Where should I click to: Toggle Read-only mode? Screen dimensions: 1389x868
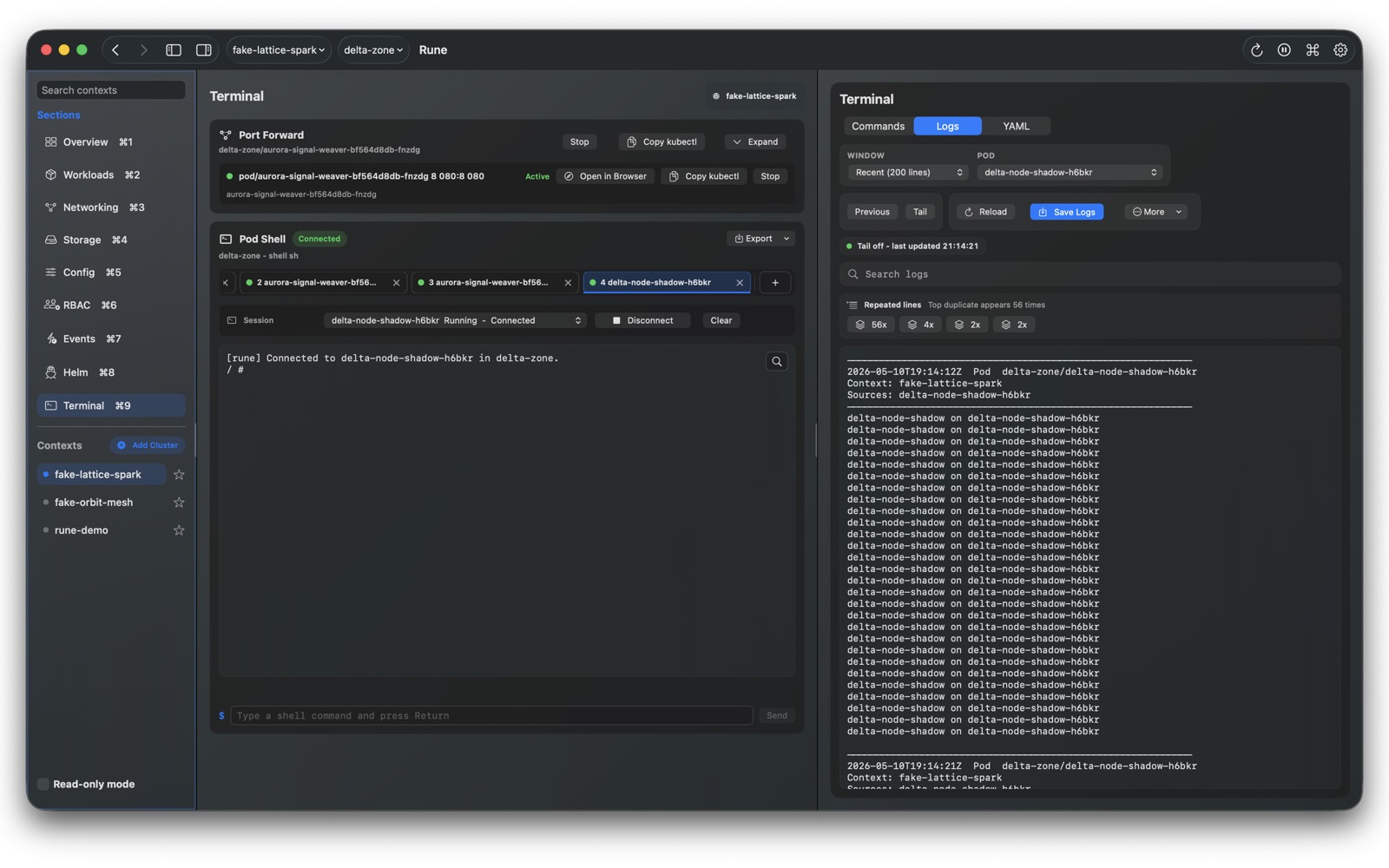(x=43, y=785)
